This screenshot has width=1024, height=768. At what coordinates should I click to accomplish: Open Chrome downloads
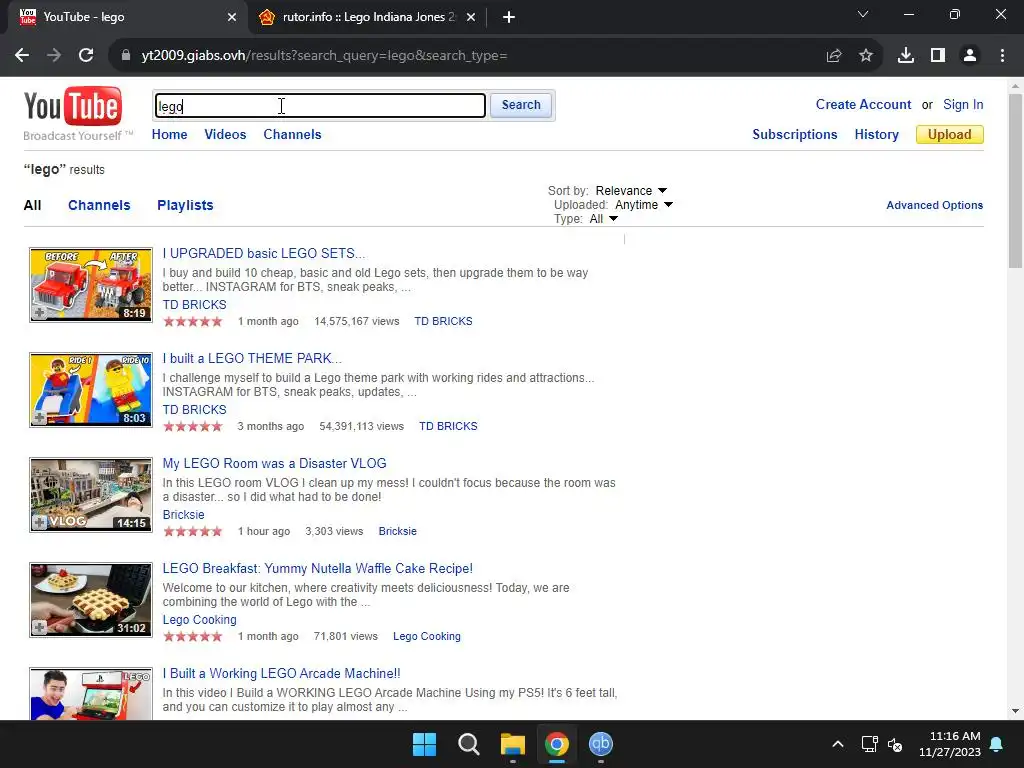(906, 56)
